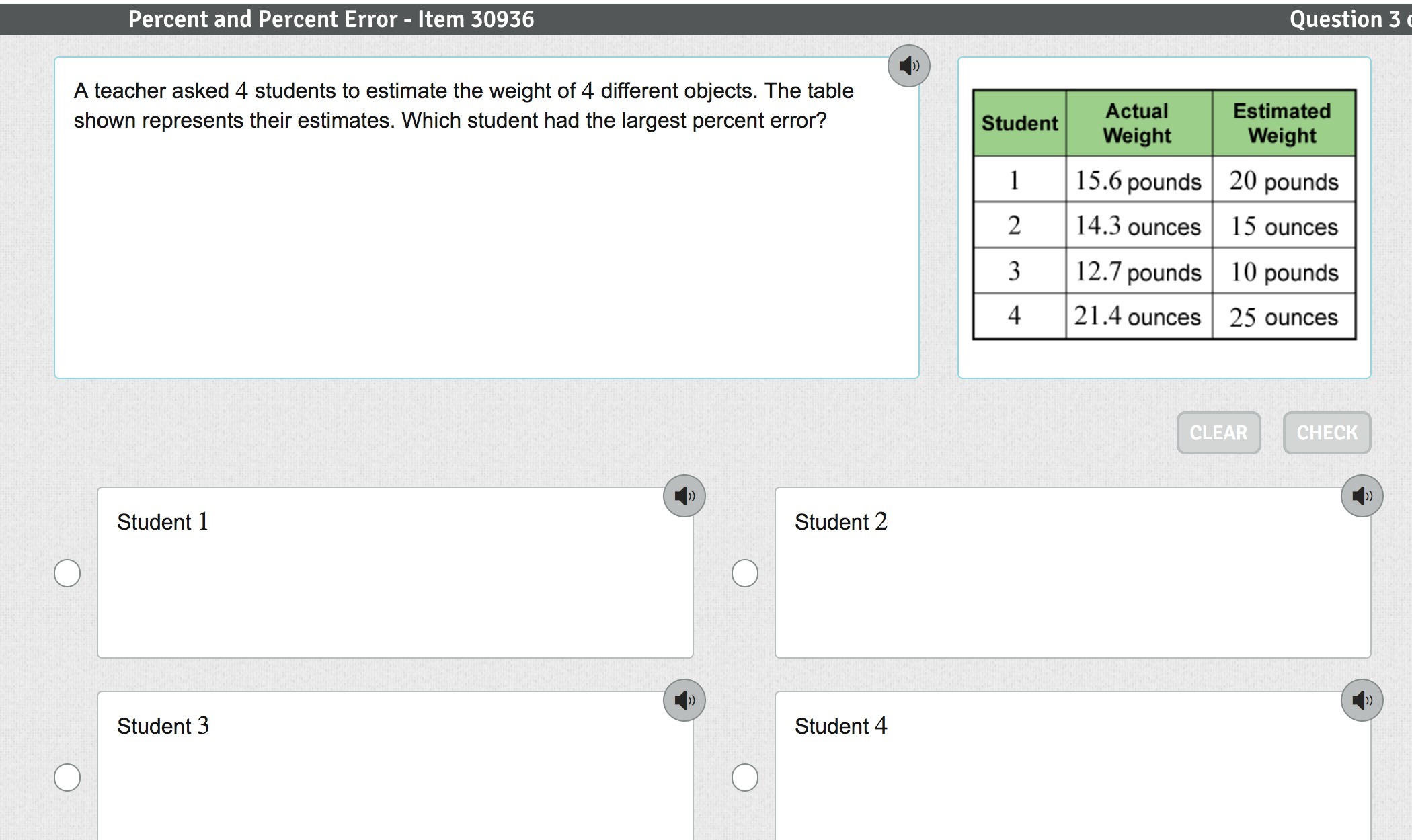The width and height of the screenshot is (1412, 840).
Task: Play audio for the question prompt
Action: point(908,66)
